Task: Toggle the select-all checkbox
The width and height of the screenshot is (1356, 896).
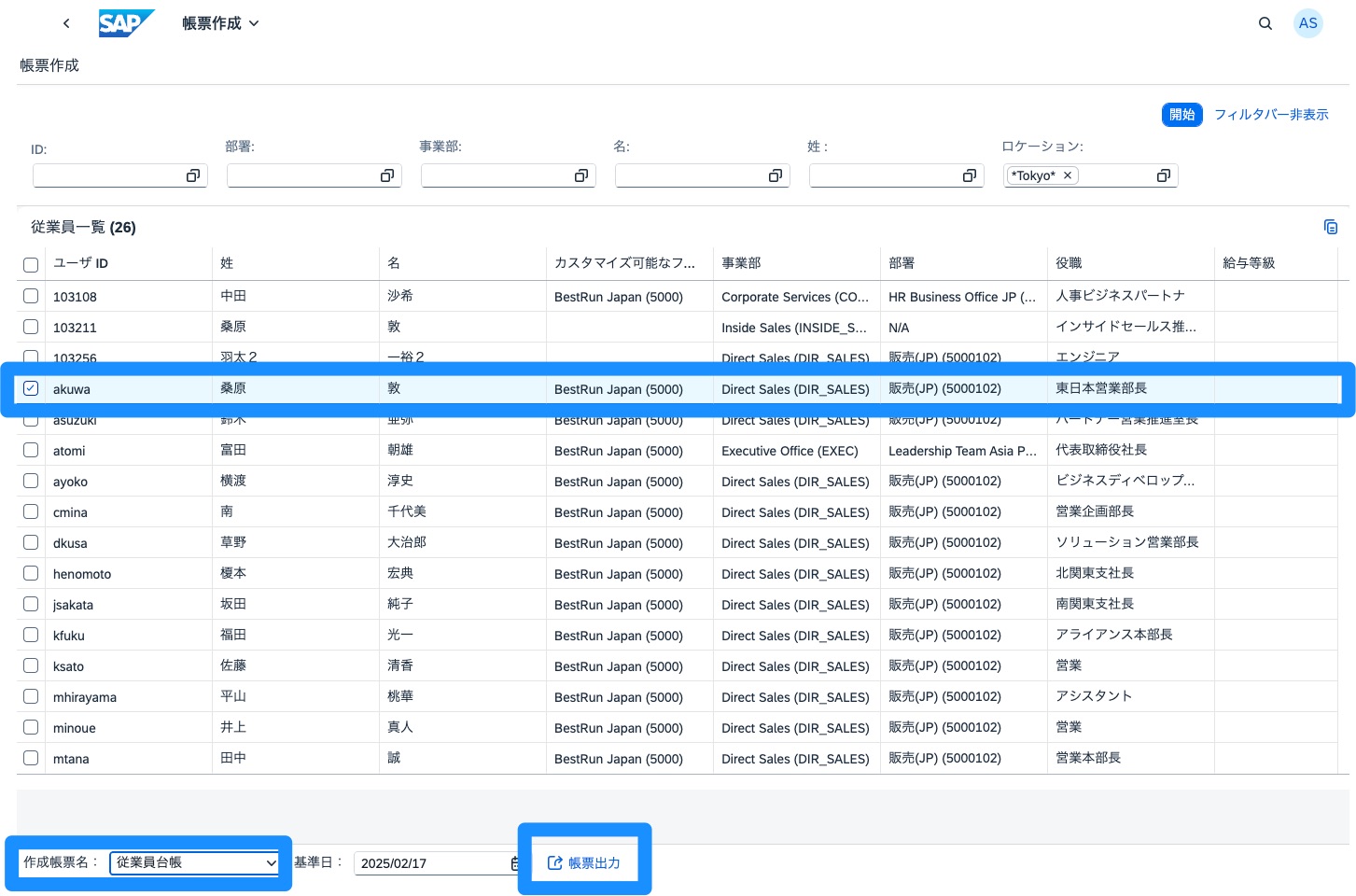Action: tap(31, 265)
